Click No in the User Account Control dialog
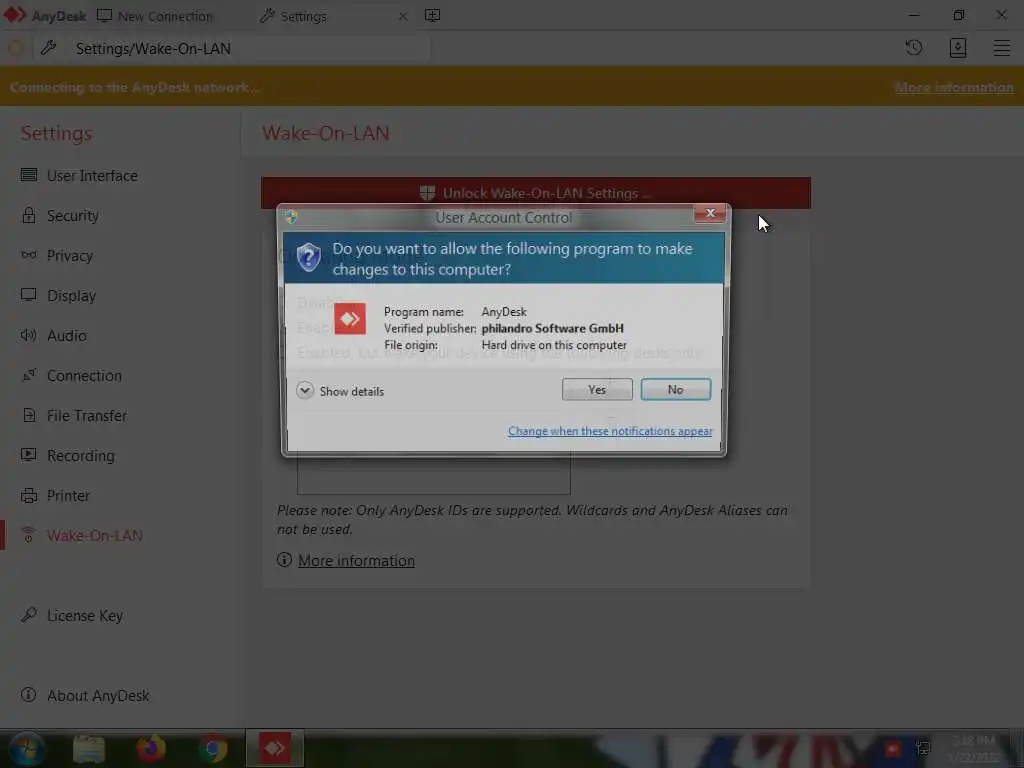The height and width of the screenshot is (768, 1024). (x=675, y=389)
